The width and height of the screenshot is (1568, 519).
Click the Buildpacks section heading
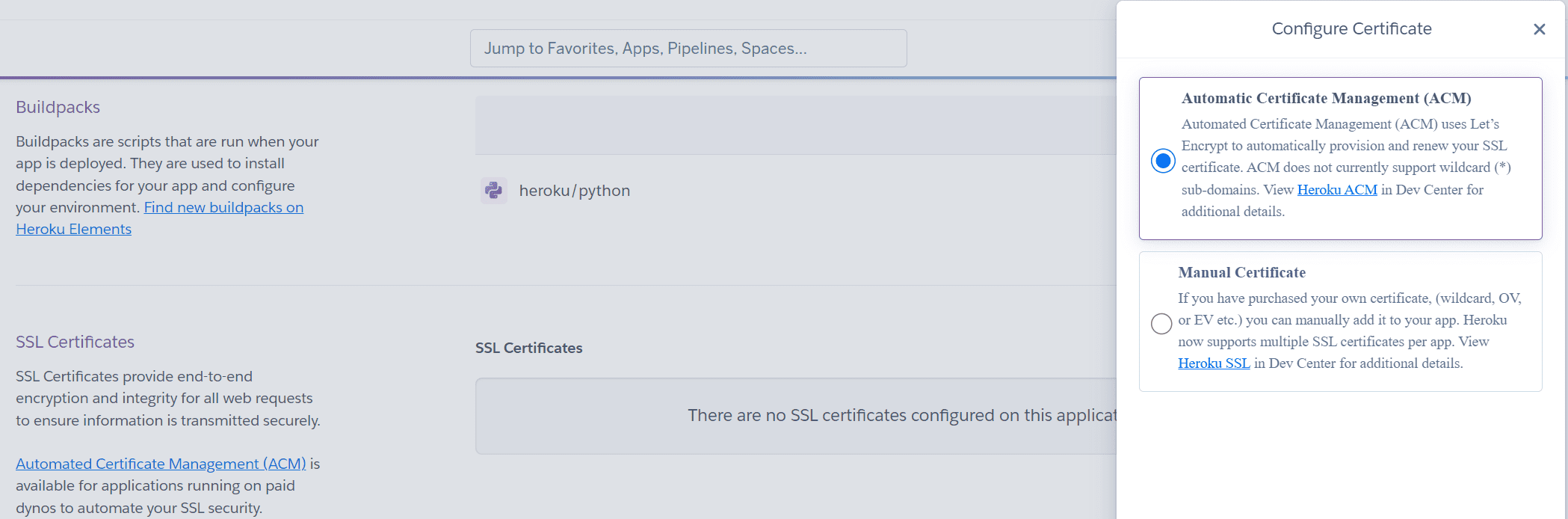click(x=58, y=107)
